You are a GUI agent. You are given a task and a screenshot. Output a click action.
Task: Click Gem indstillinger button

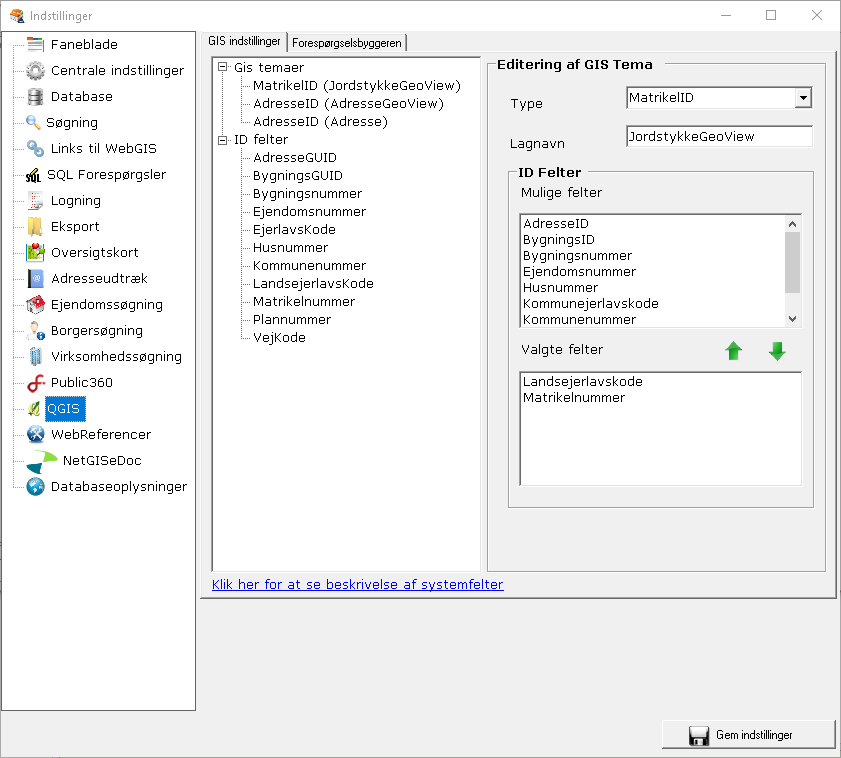pyautogui.click(x=748, y=735)
